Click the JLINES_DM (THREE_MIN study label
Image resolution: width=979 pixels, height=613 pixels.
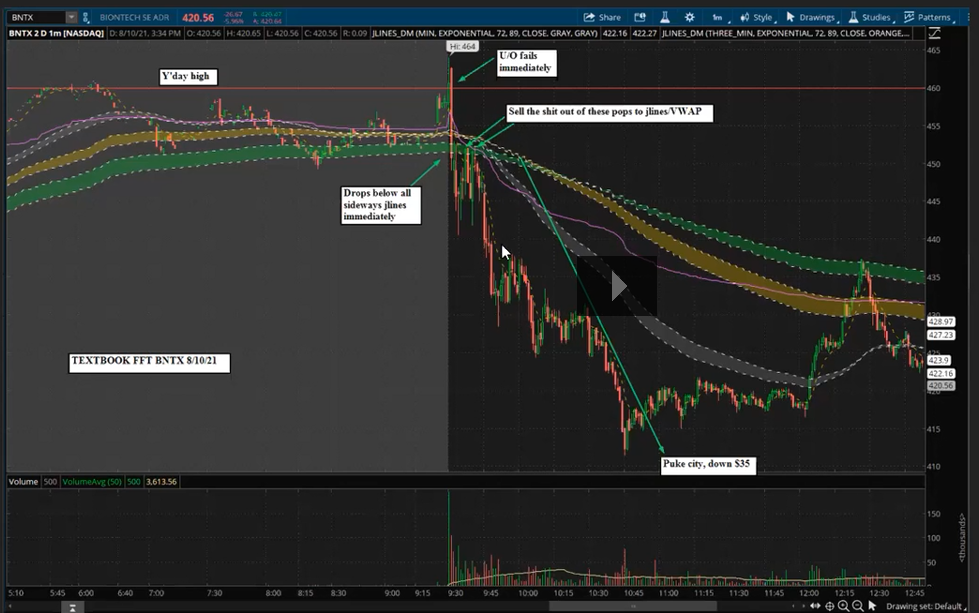pyautogui.click(x=785, y=33)
